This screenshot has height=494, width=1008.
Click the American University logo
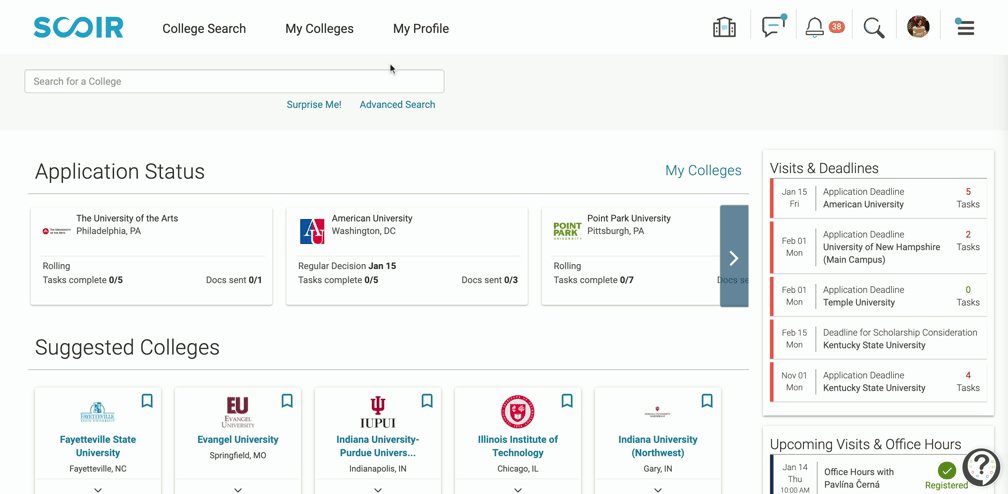pyautogui.click(x=312, y=231)
